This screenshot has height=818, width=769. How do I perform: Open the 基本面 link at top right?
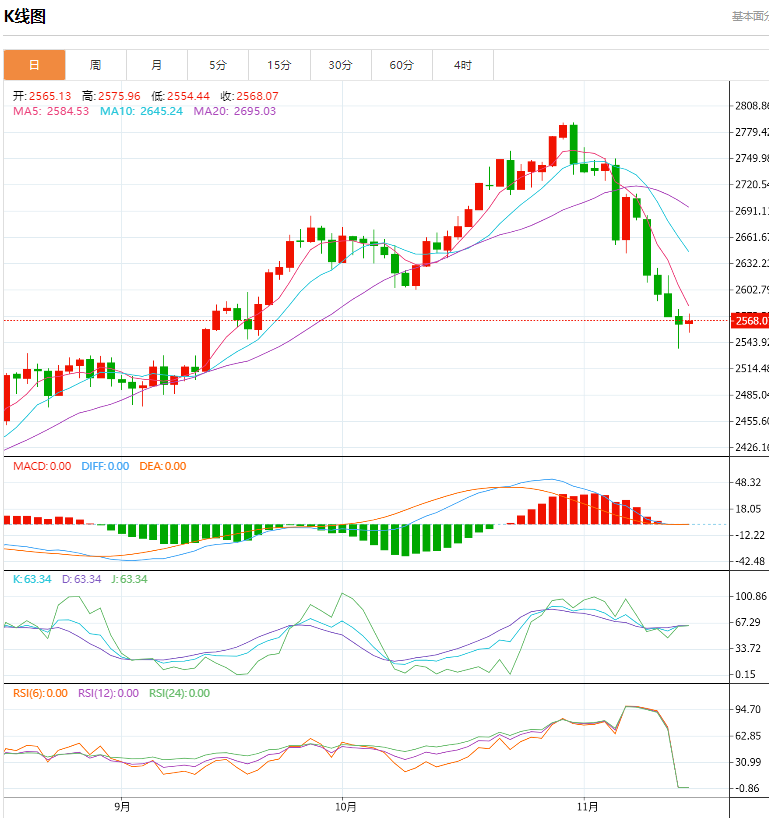tap(749, 16)
